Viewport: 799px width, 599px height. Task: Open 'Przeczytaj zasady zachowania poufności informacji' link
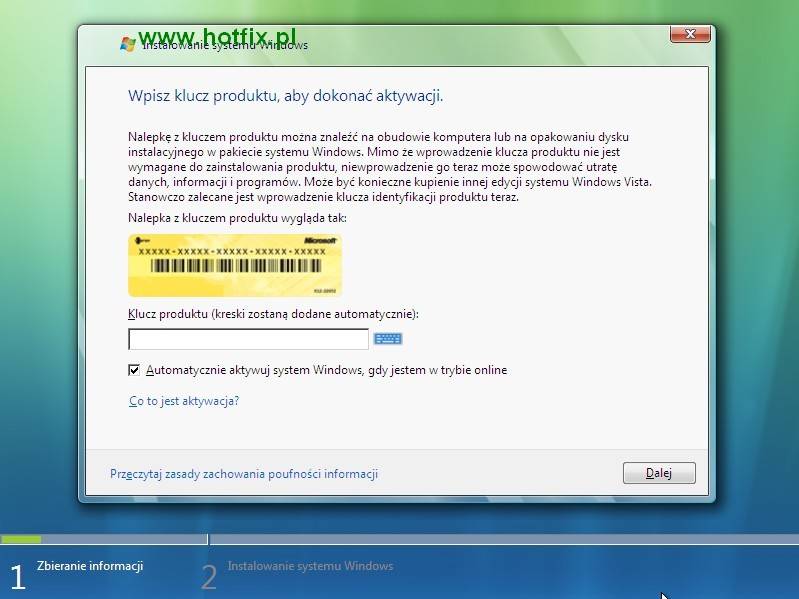click(244, 474)
